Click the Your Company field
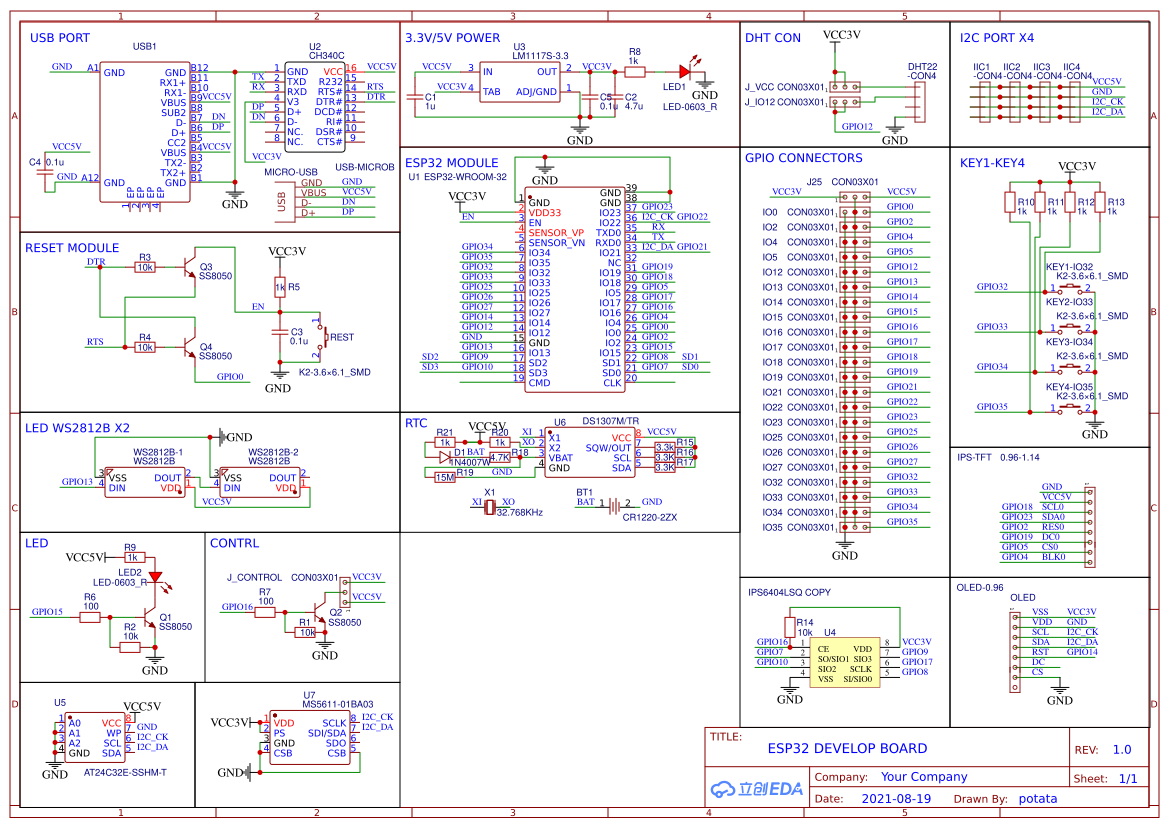This screenshot has width=1169, height=828. click(x=923, y=777)
